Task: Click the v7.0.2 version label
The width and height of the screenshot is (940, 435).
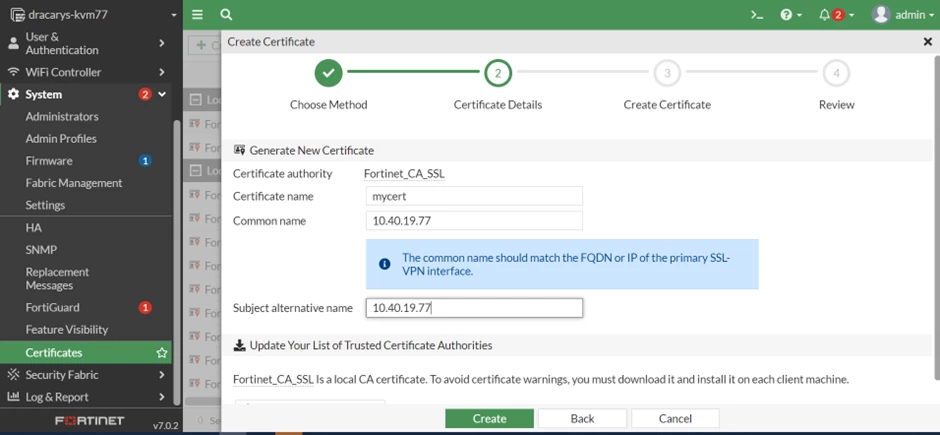Action: click(165, 425)
